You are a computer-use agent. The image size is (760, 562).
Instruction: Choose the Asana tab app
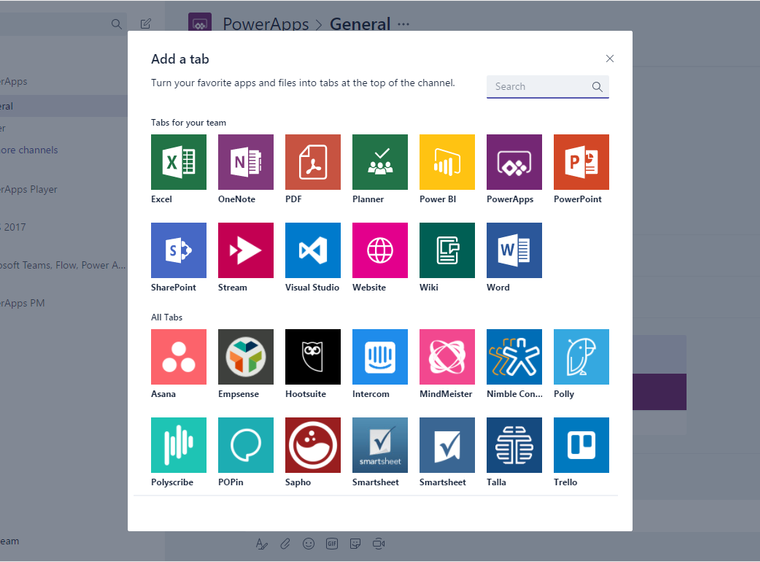point(178,357)
